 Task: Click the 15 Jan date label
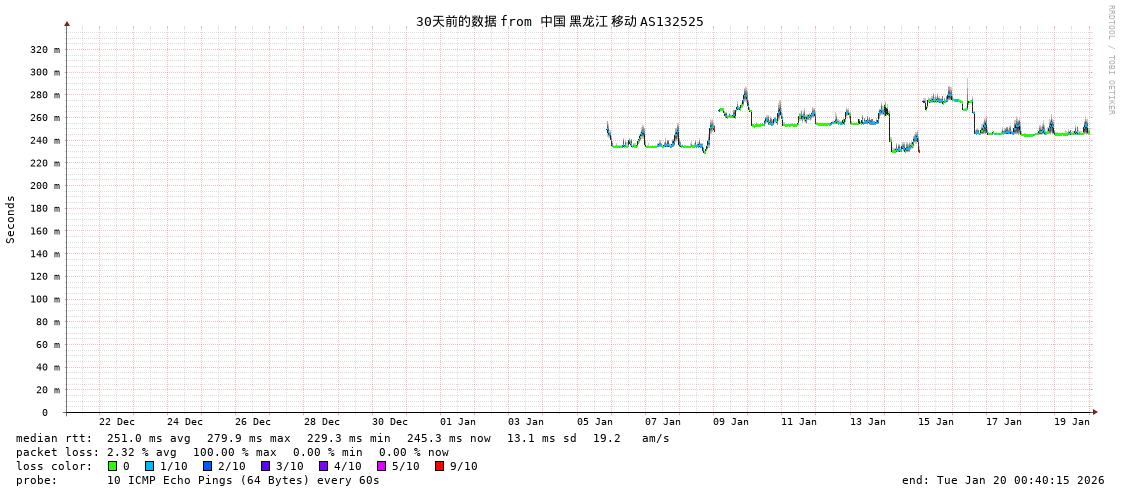tap(936, 422)
